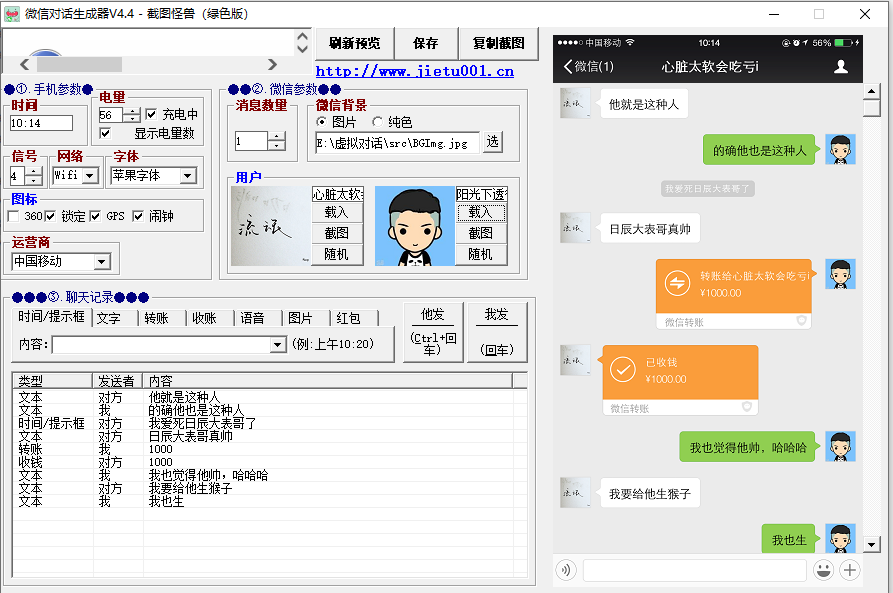The image size is (893, 593).
Task: Click the orange transfer ¥1000.00 bubble
Action: coord(733,285)
